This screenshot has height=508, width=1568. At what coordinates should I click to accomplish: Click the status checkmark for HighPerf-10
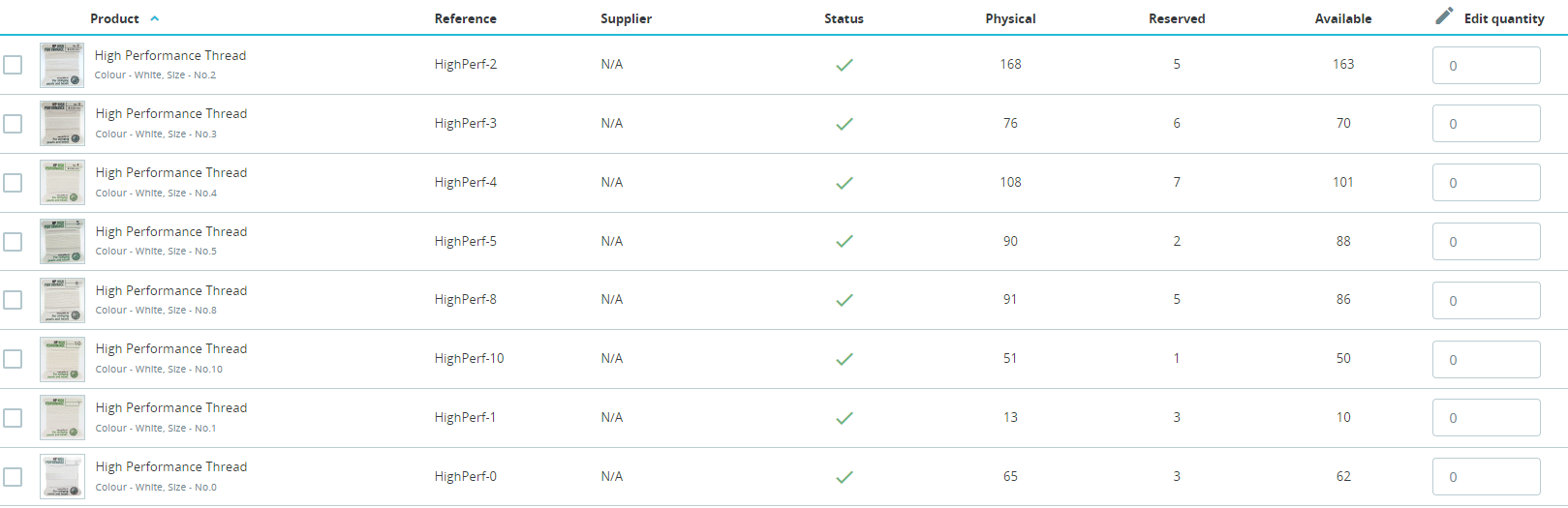tap(845, 359)
